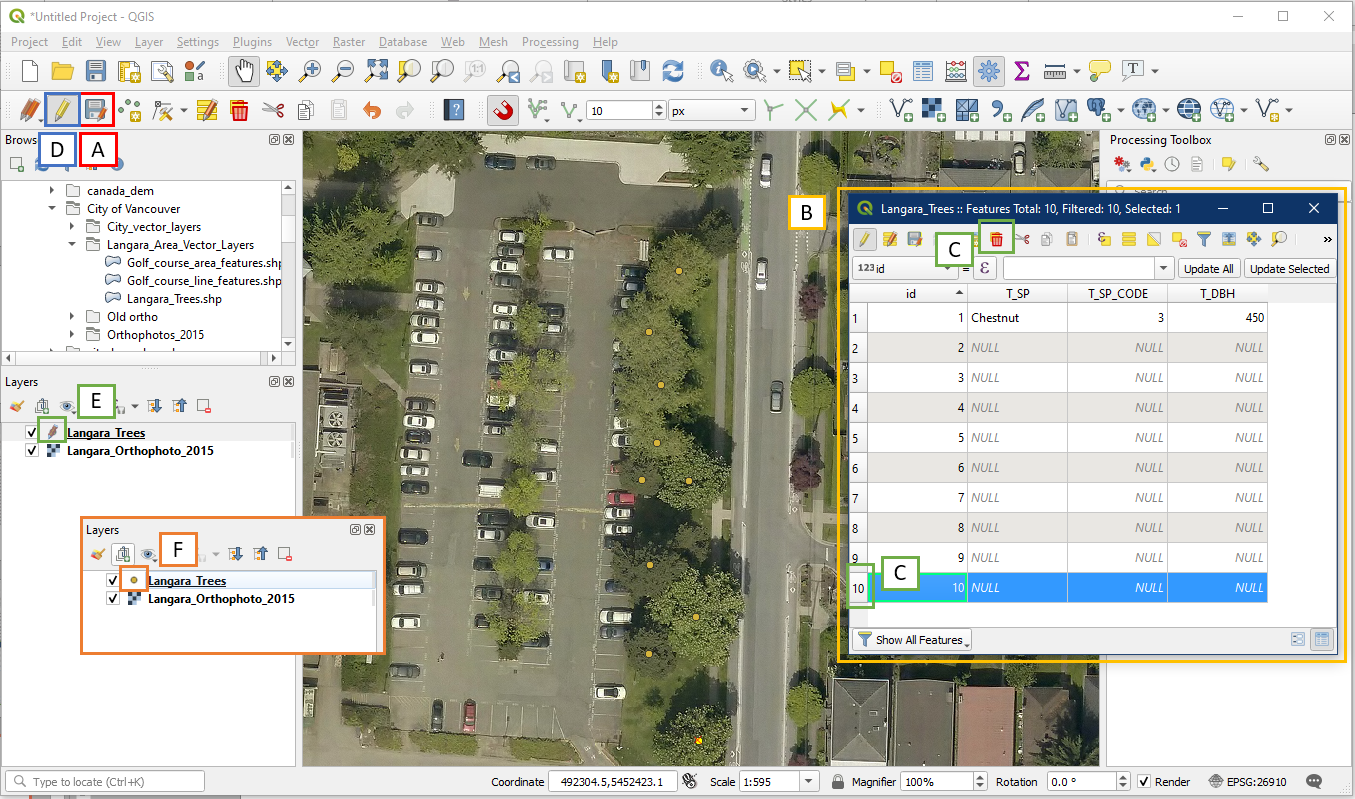
Task: Click the Refresh map icon
Action: [673, 71]
